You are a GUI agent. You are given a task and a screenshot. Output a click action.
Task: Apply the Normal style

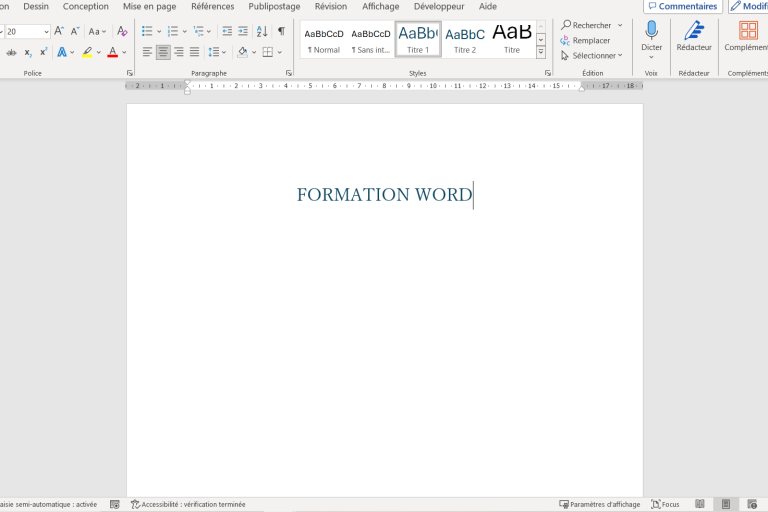(324, 40)
